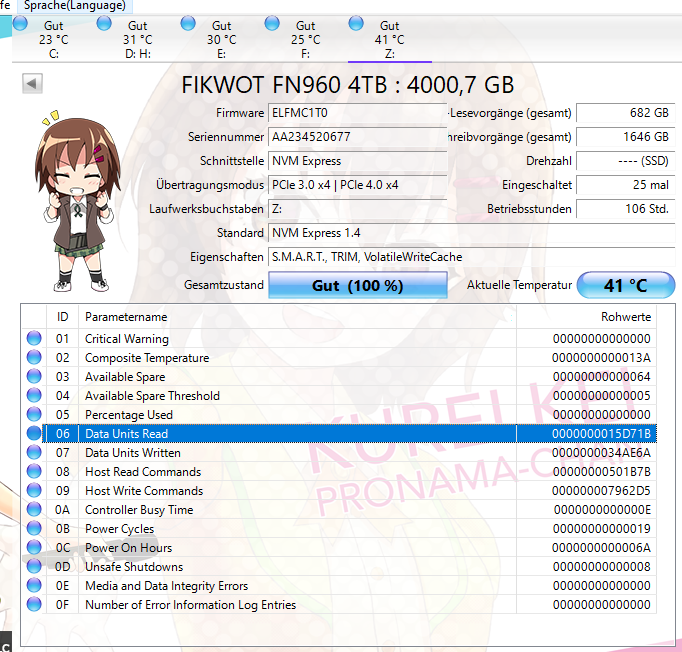Click the status icon for Percentage Used
The width and height of the screenshot is (682, 652).
(34, 415)
